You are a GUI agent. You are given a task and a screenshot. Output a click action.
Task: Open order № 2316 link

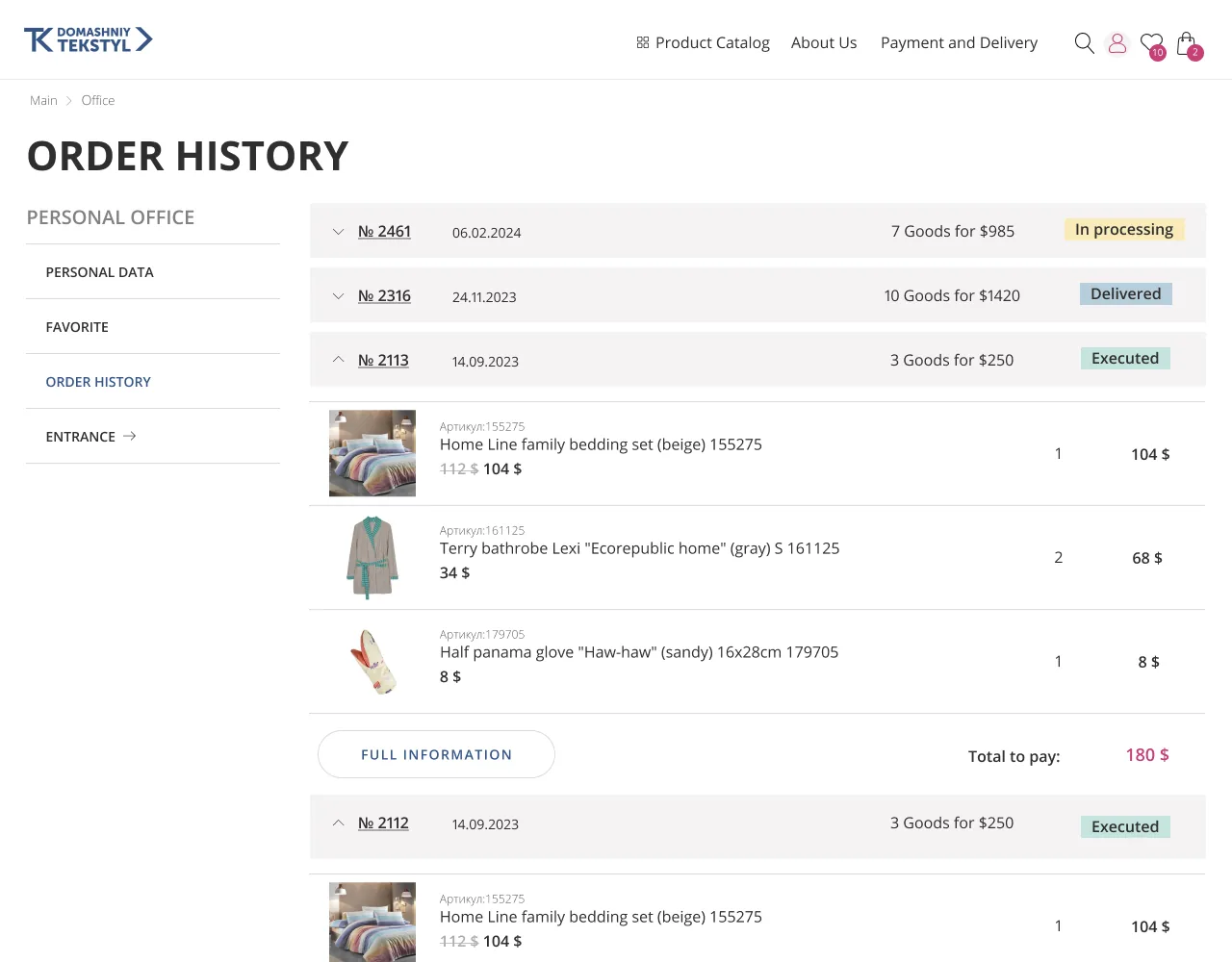pos(384,296)
